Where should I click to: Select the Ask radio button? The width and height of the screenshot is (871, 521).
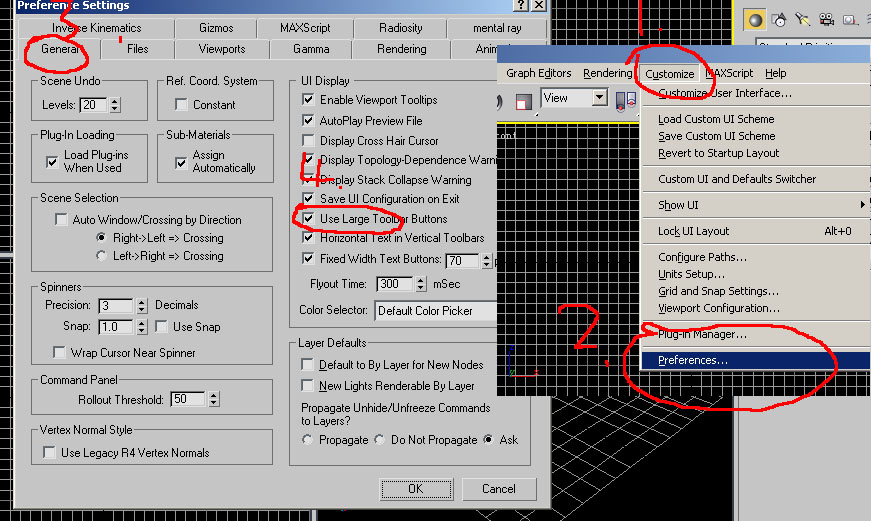[x=488, y=439]
